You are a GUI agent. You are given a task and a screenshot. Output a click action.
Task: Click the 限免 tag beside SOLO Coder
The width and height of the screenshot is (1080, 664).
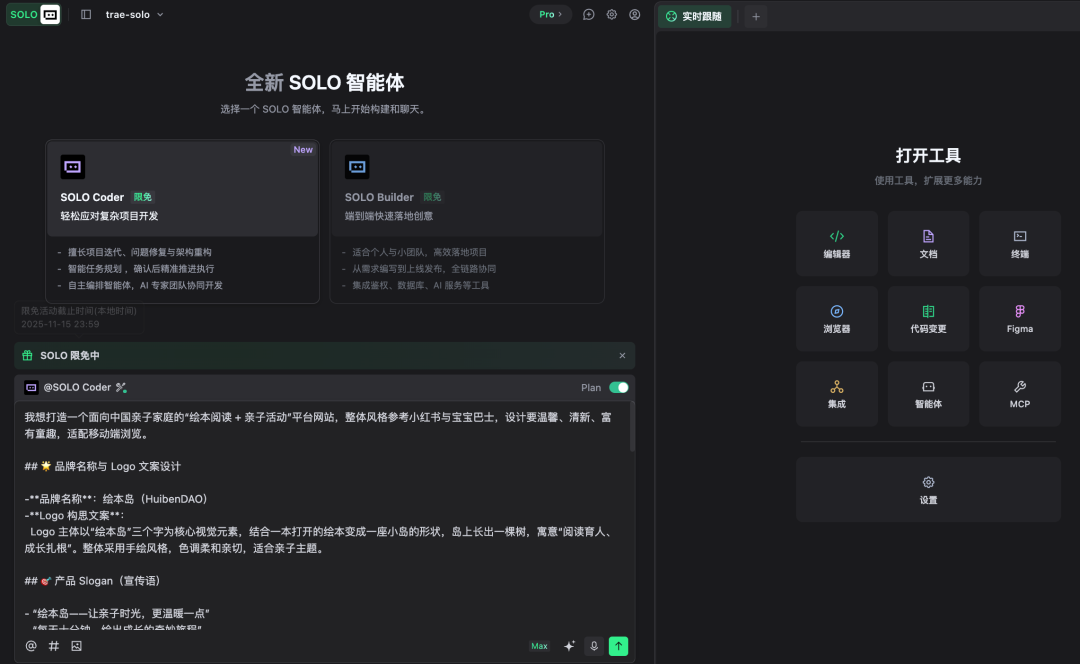tap(143, 197)
